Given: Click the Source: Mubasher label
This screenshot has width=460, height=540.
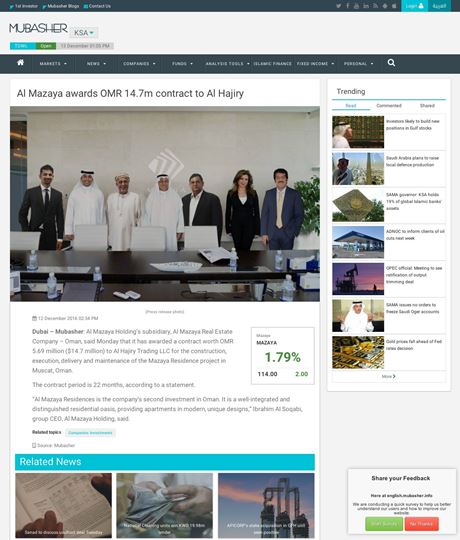Looking at the screenshot, I should (x=53, y=445).
